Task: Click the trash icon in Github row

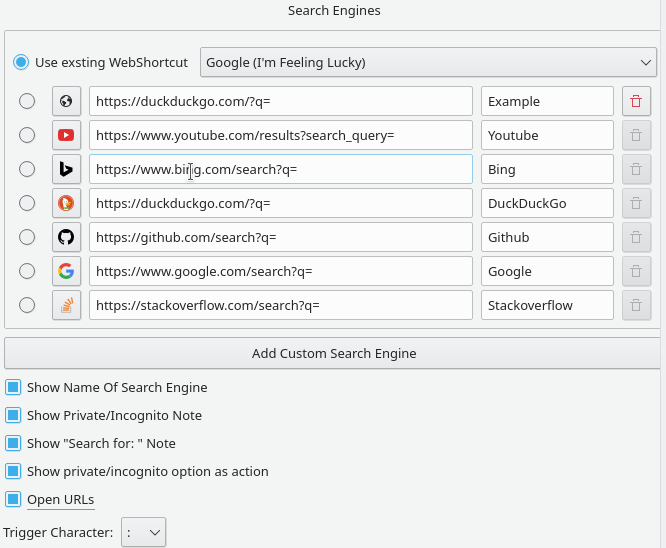Action: pyautogui.click(x=636, y=237)
